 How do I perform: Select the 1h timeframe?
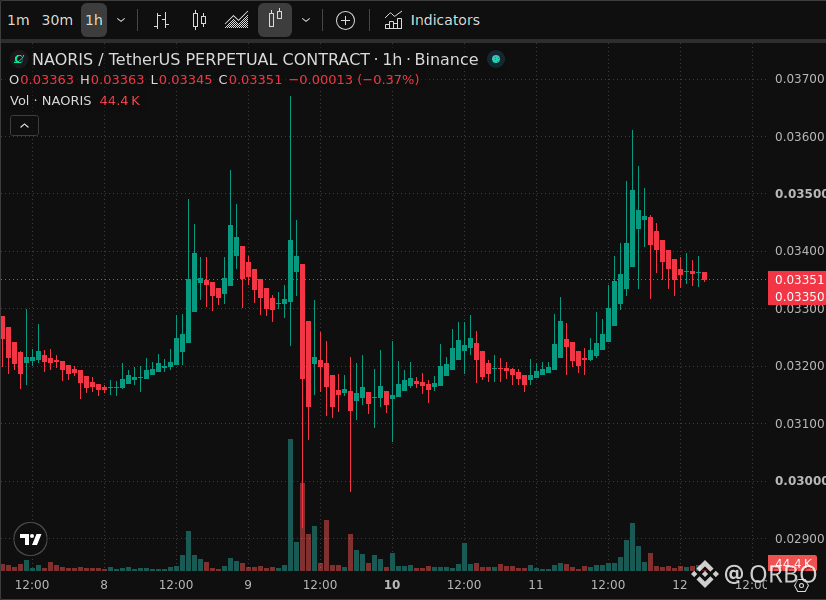pyautogui.click(x=94, y=21)
